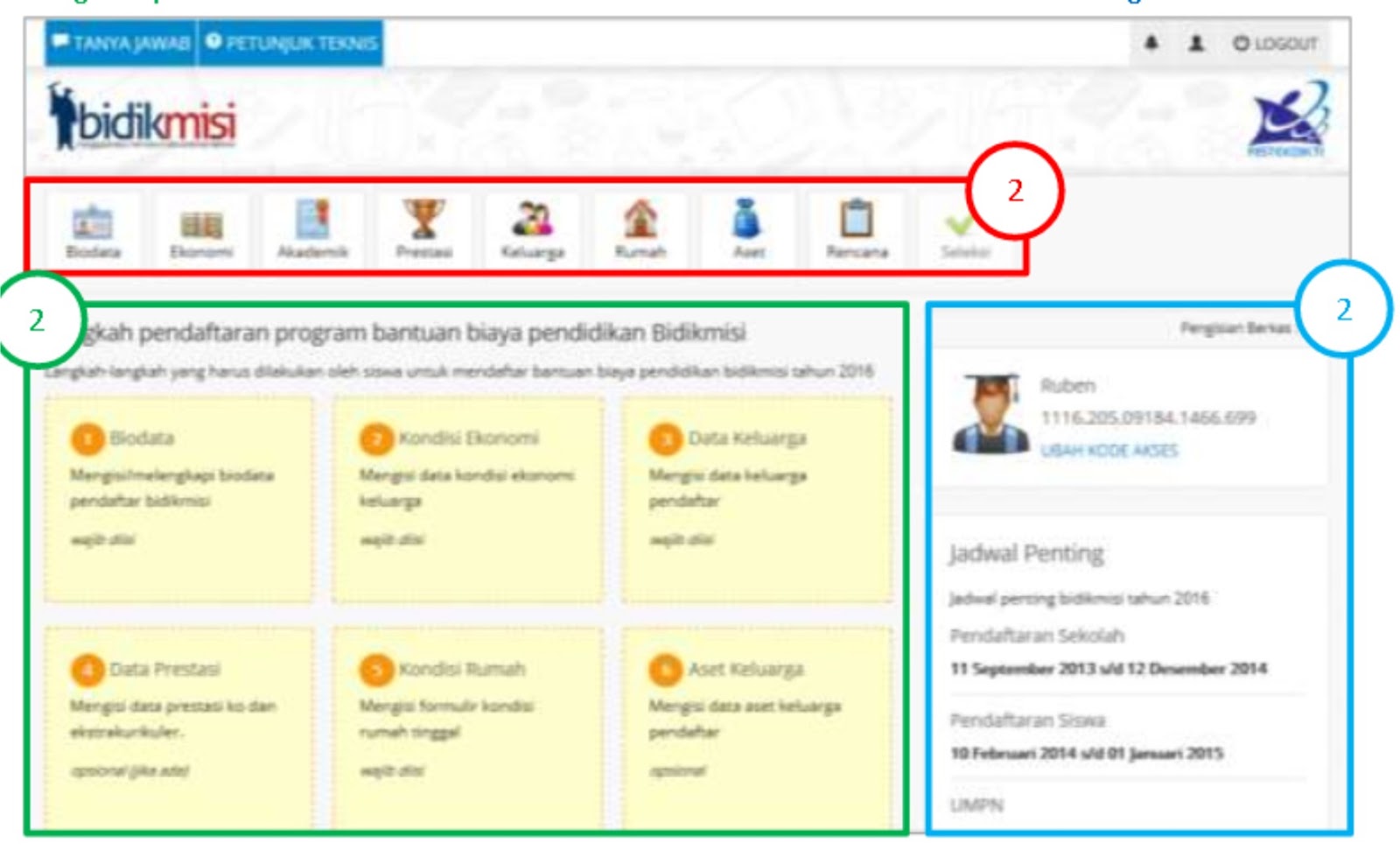Open step 6 Aset Keluarga card
Viewport: 1400px width, 850px height.
click(758, 727)
